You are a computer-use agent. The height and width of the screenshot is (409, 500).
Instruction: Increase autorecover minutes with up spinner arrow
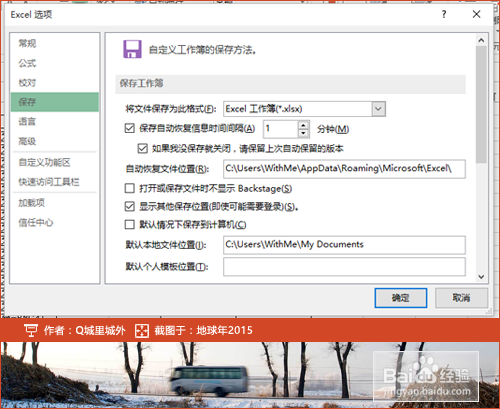coord(303,125)
